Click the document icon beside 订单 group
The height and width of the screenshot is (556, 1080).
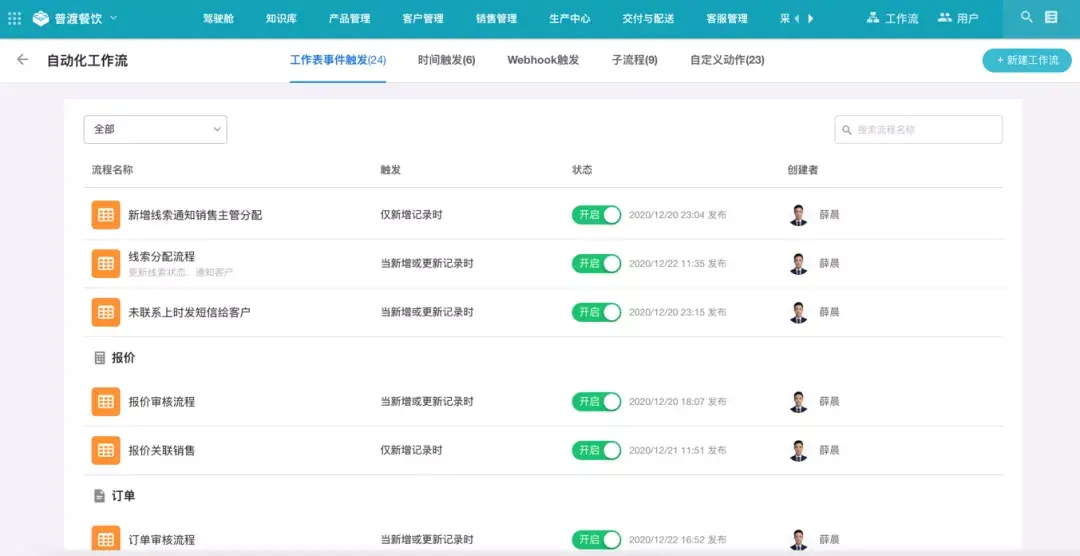tap(99, 495)
